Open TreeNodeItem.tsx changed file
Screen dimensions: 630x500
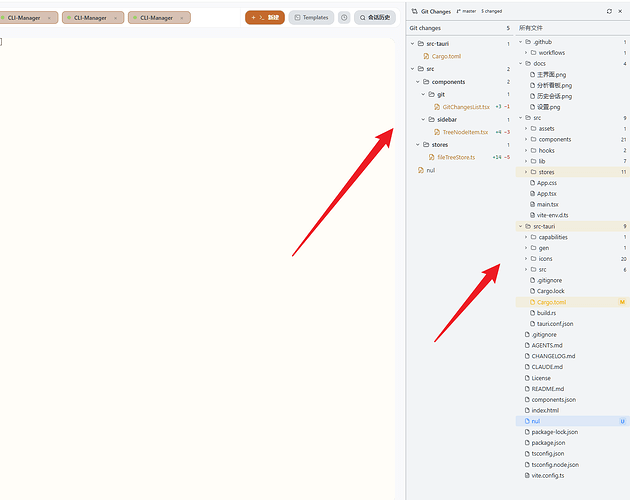(x=465, y=132)
